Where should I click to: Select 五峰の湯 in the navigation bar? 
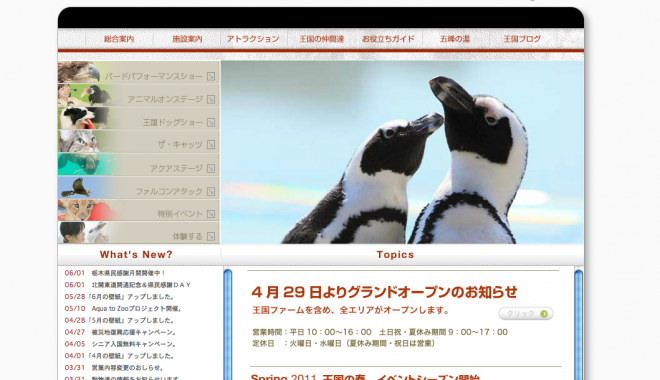coord(455,39)
